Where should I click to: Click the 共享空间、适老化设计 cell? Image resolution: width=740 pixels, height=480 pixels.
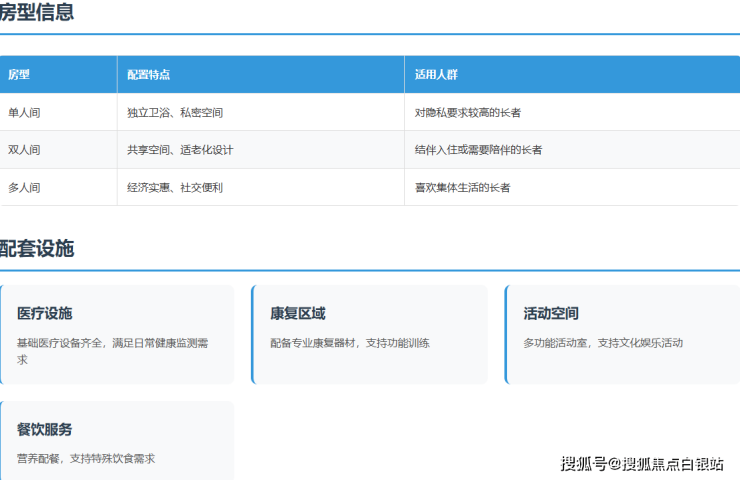point(180,150)
